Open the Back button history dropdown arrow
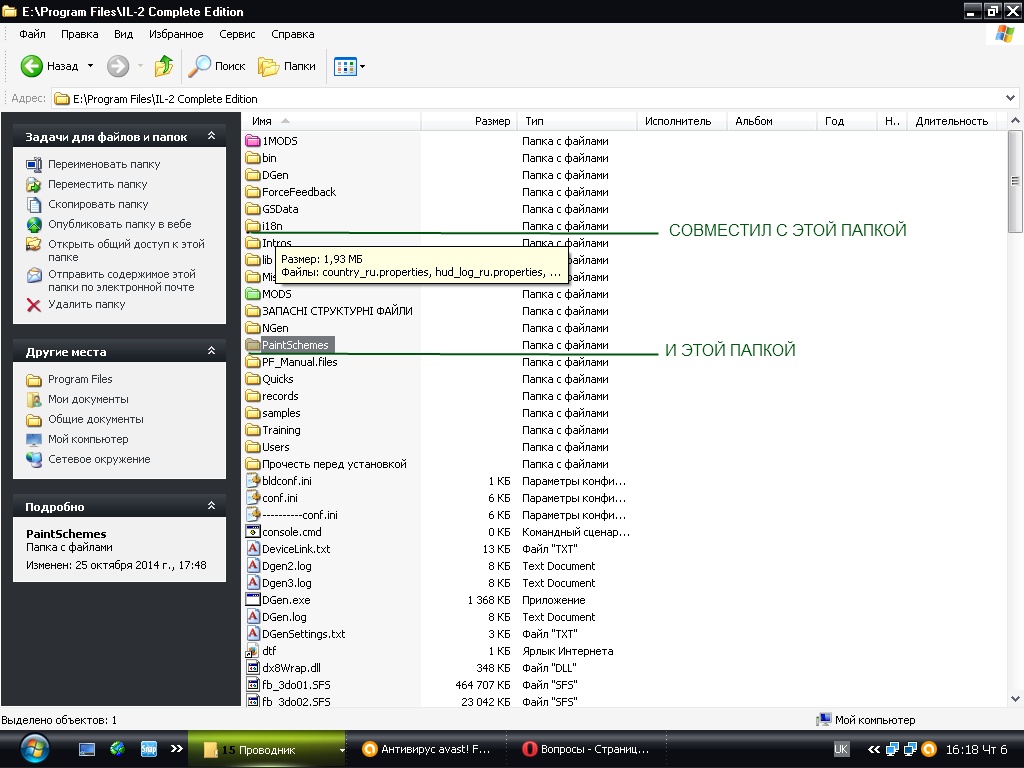The height and width of the screenshot is (768, 1024). click(90, 66)
